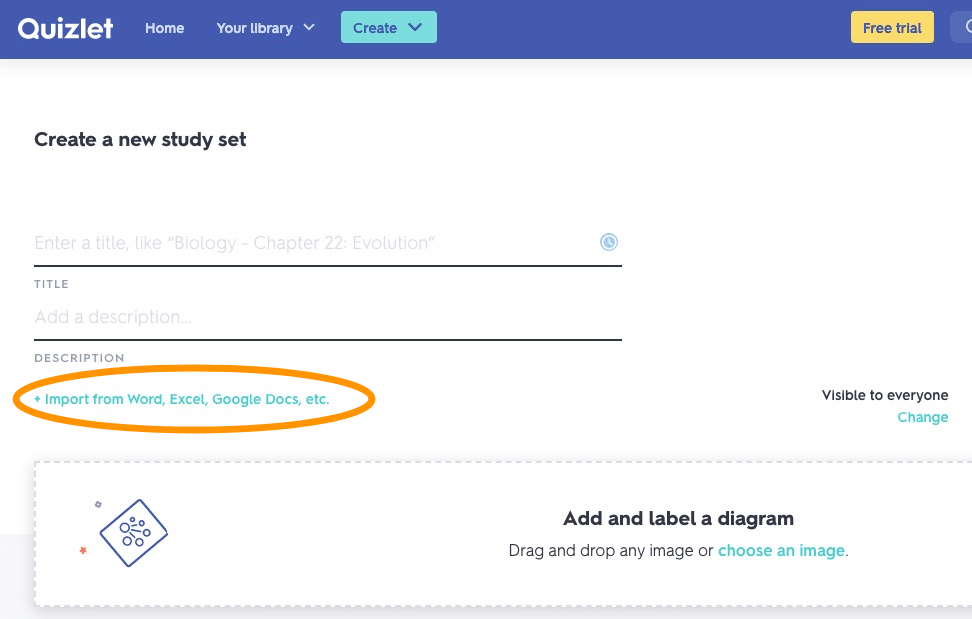This screenshot has width=972, height=619.
Task: Click the Add and label a diagram heading
Action: [678, 518]
